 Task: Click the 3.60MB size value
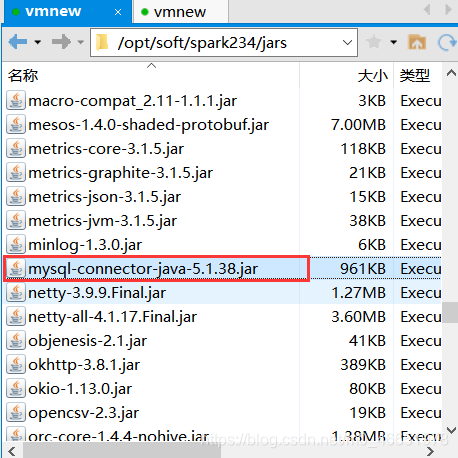(x=358, y=317)
